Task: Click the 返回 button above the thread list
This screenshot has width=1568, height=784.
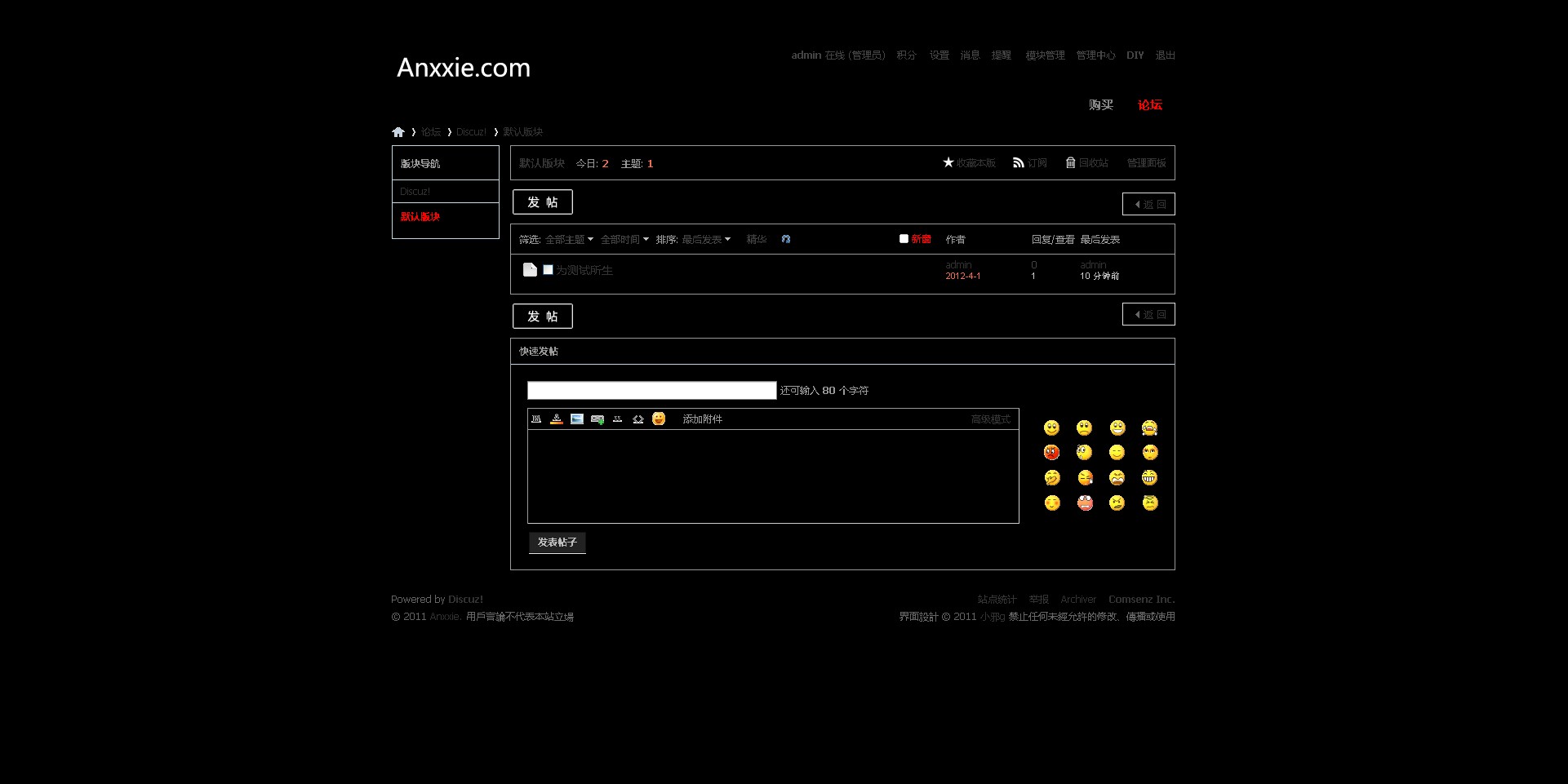Action: click(x=1148, y=204)
